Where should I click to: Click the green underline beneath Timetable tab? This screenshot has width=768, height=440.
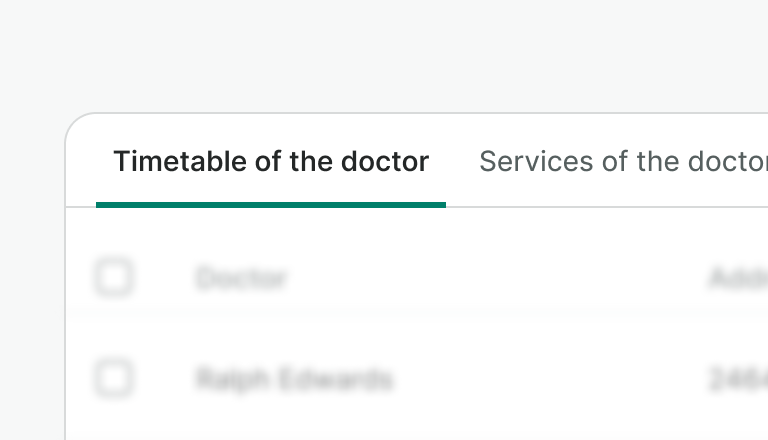(271, 205)
